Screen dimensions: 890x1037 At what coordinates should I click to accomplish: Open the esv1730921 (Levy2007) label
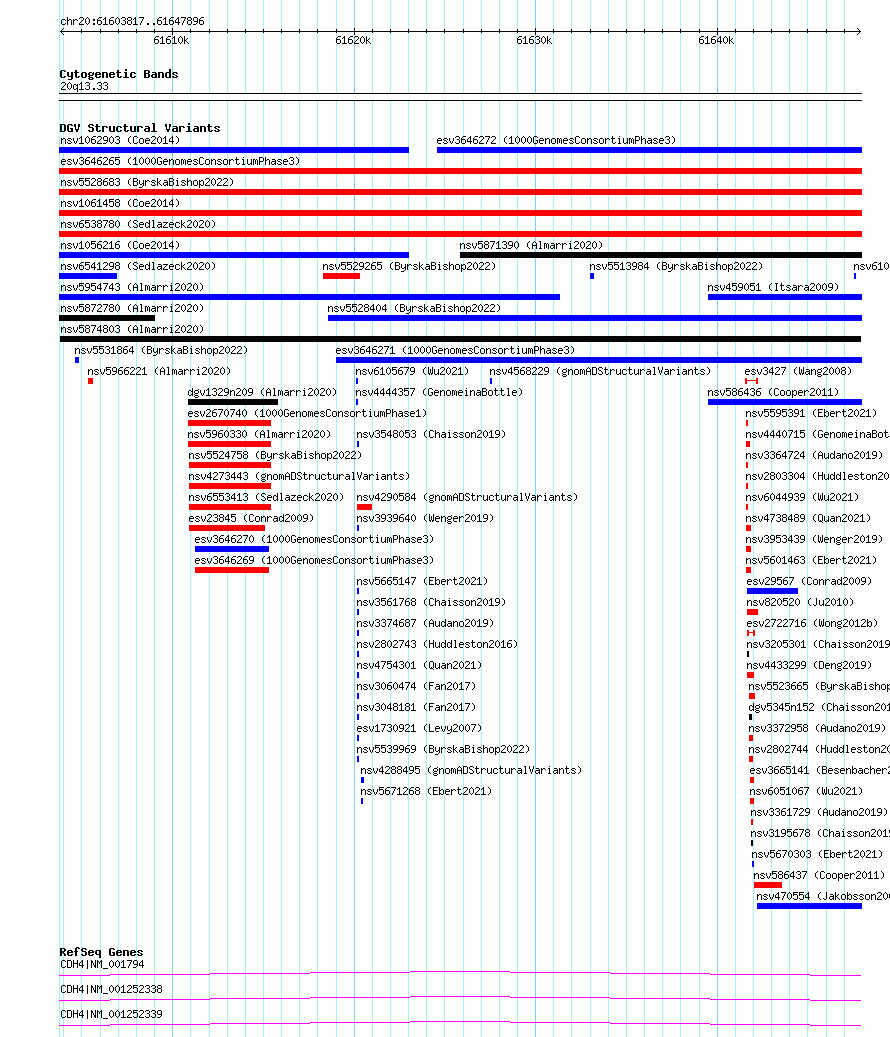(419, 729)
